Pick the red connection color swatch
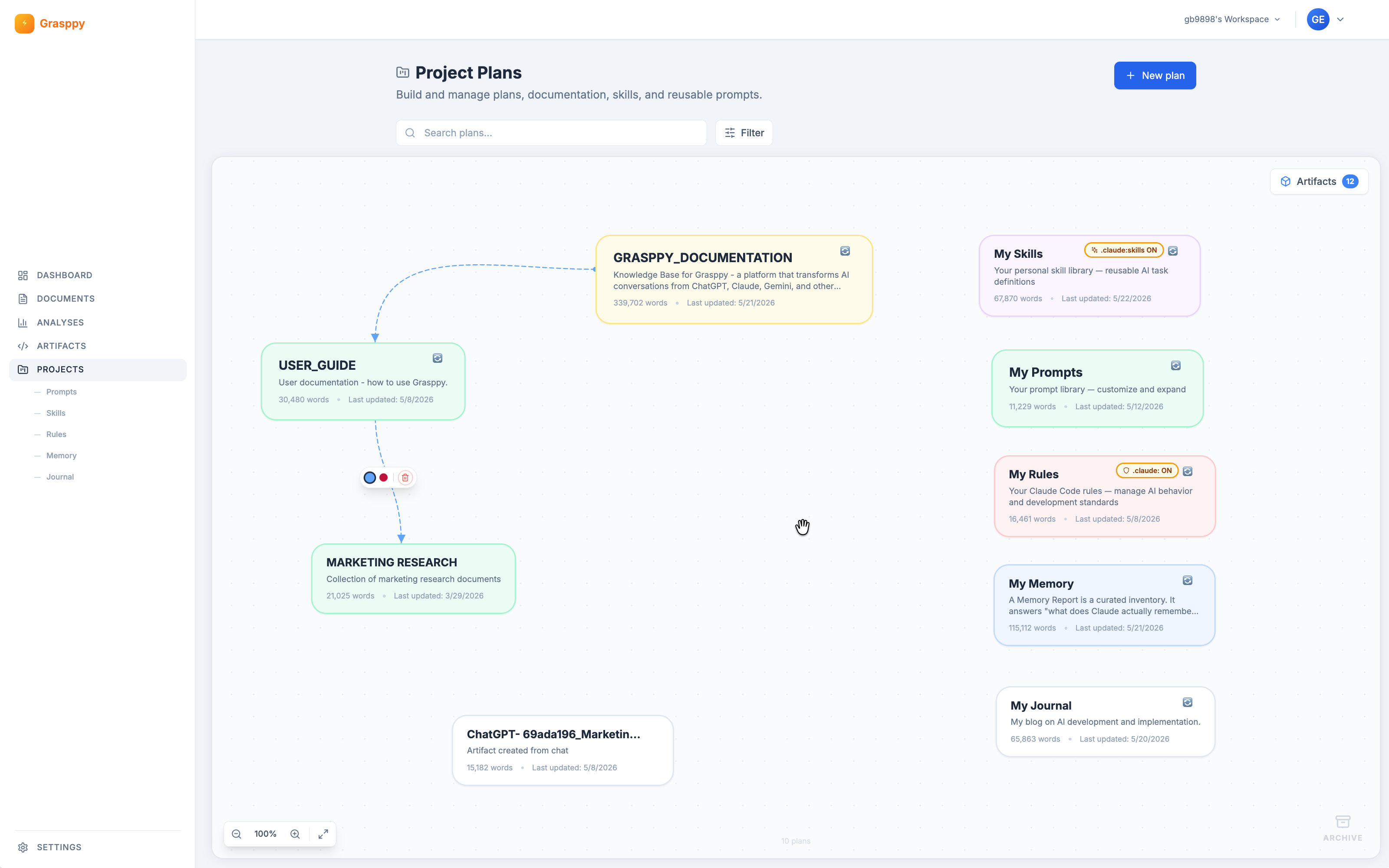Viewport: 1389px width, 868px height. tap(383, 478)
